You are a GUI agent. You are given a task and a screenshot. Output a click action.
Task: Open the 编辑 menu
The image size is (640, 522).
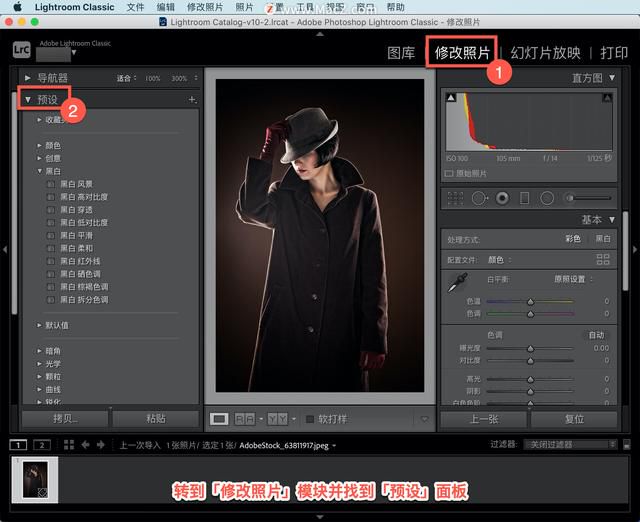click(165, 7)
